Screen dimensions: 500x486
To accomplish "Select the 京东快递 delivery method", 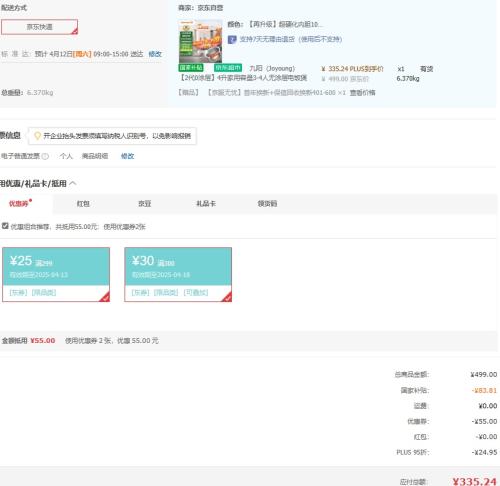I will [39, 27].
